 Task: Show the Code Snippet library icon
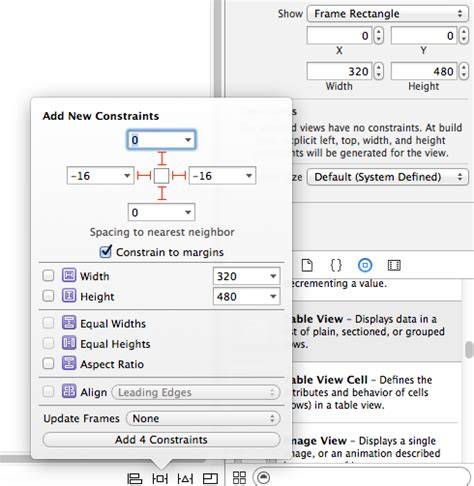tap(336, 265)
